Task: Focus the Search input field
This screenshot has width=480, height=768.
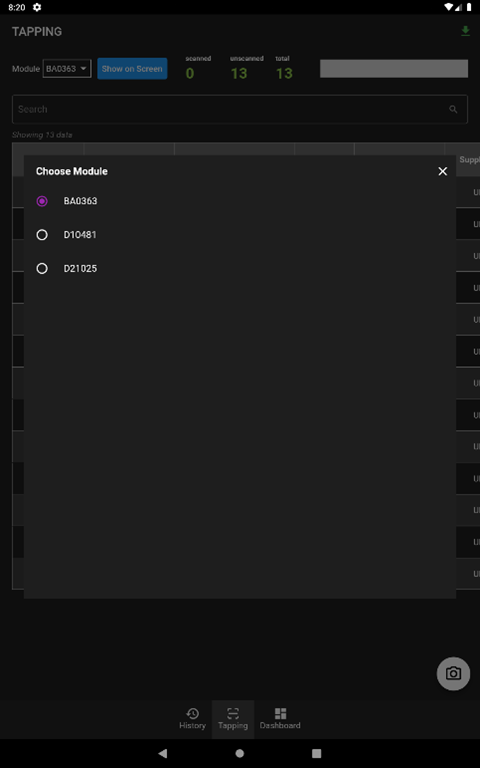Action: tap(240, 109)
